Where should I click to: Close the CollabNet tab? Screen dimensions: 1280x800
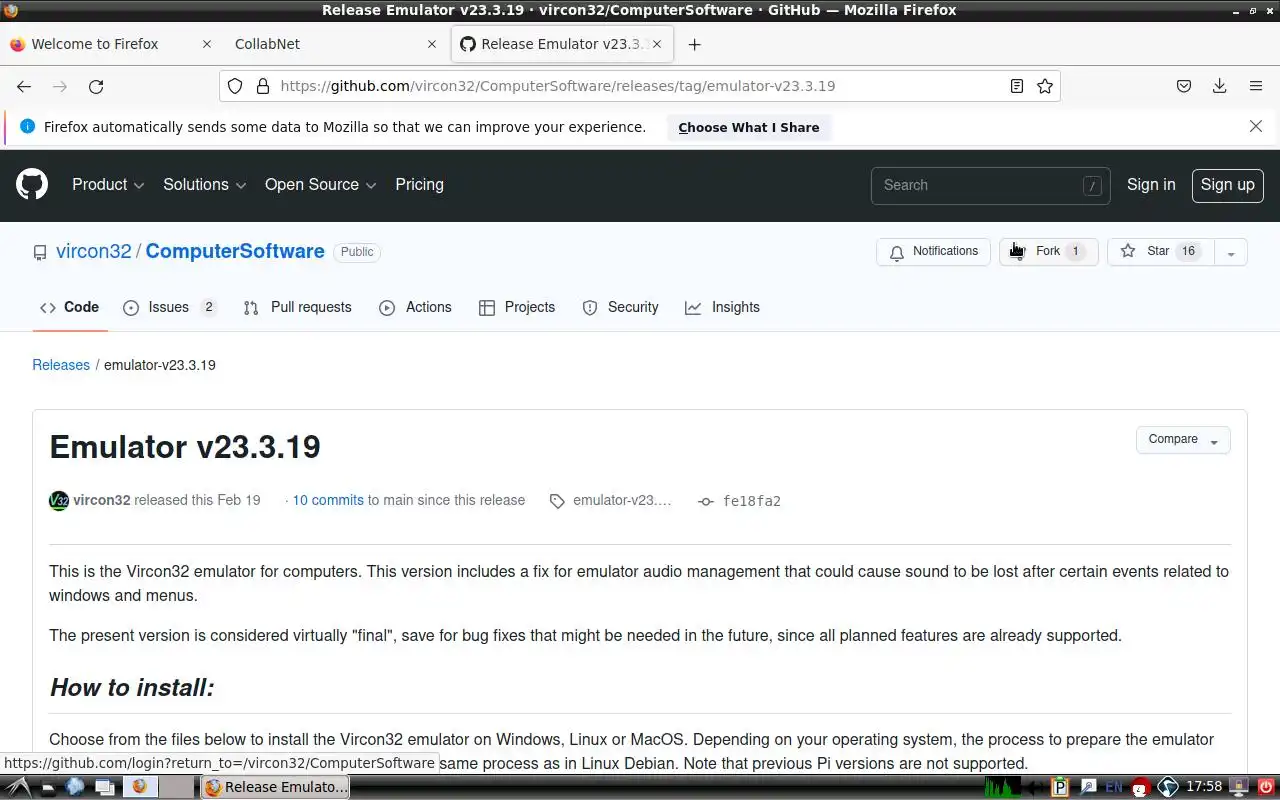pos(432,44)
